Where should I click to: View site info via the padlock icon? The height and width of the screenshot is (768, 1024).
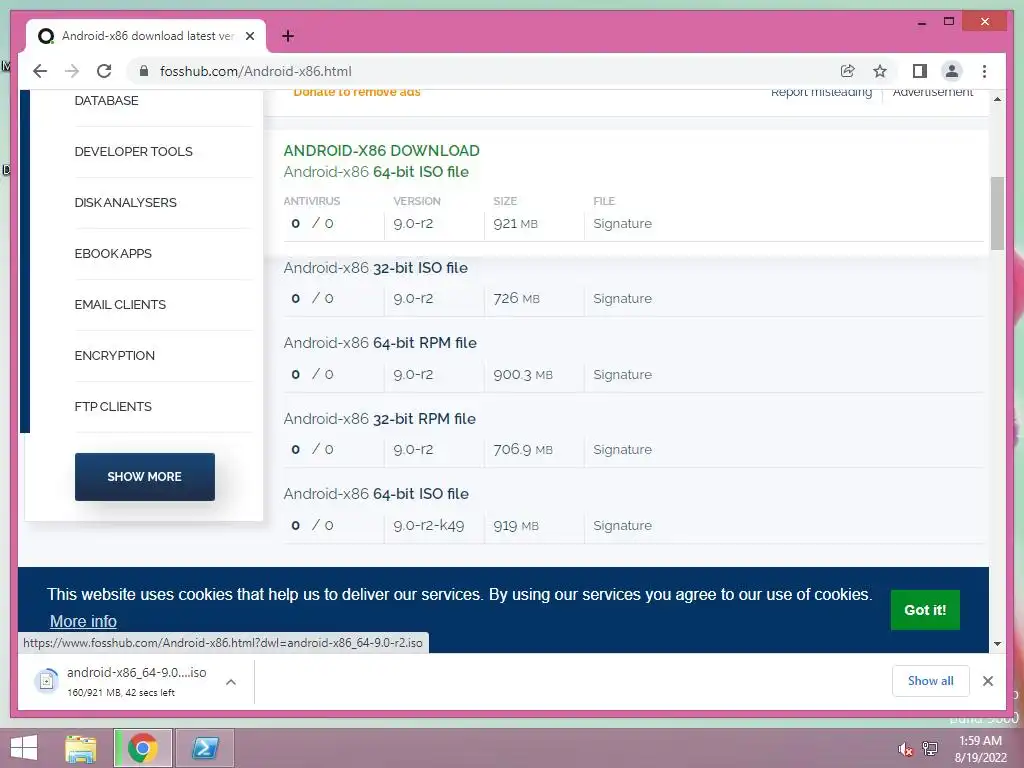tap(144, 71)
